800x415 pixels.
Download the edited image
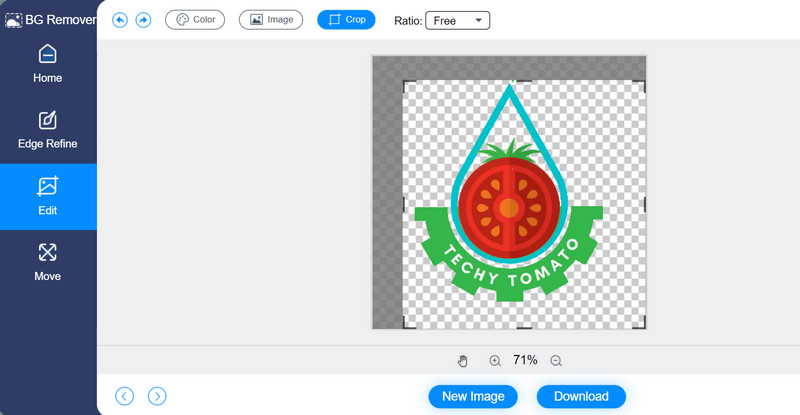click(x=581, y=396)
